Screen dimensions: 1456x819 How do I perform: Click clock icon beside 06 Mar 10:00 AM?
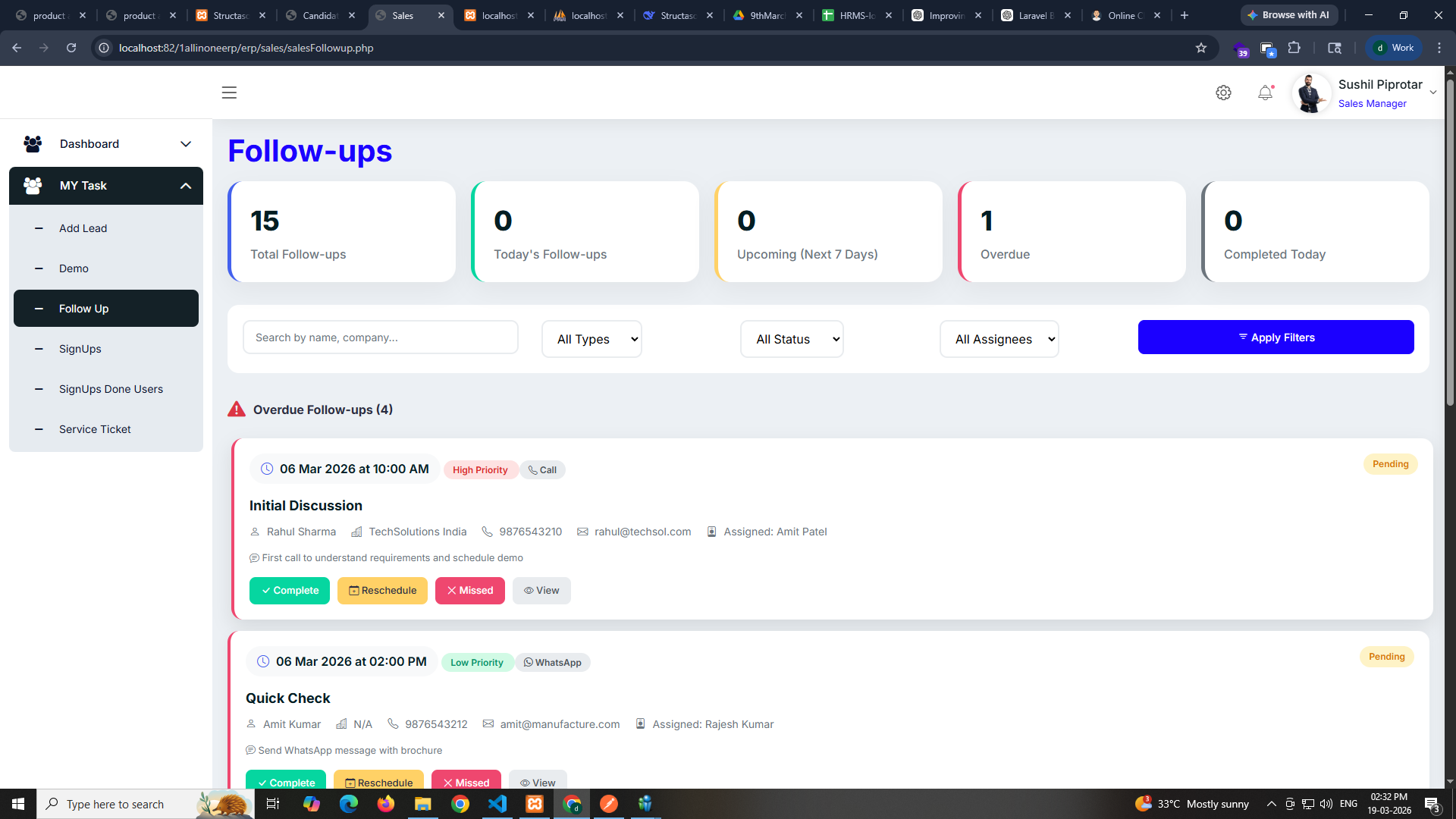(267, 469)
